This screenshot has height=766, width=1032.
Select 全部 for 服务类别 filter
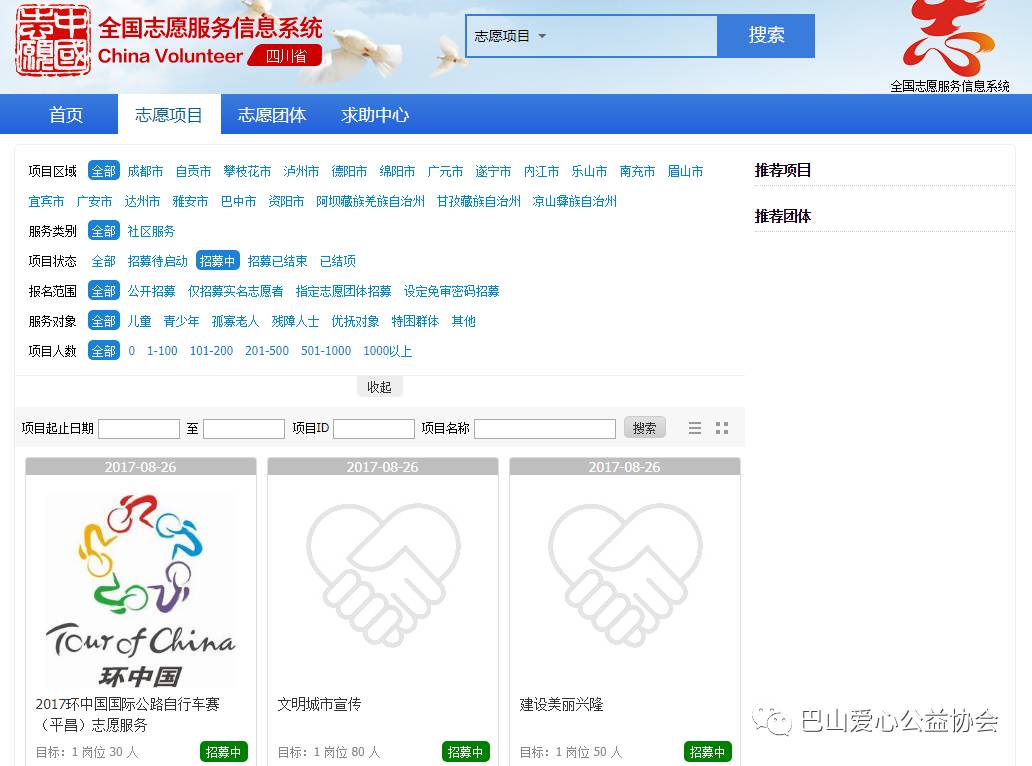(x=103, y=231)
